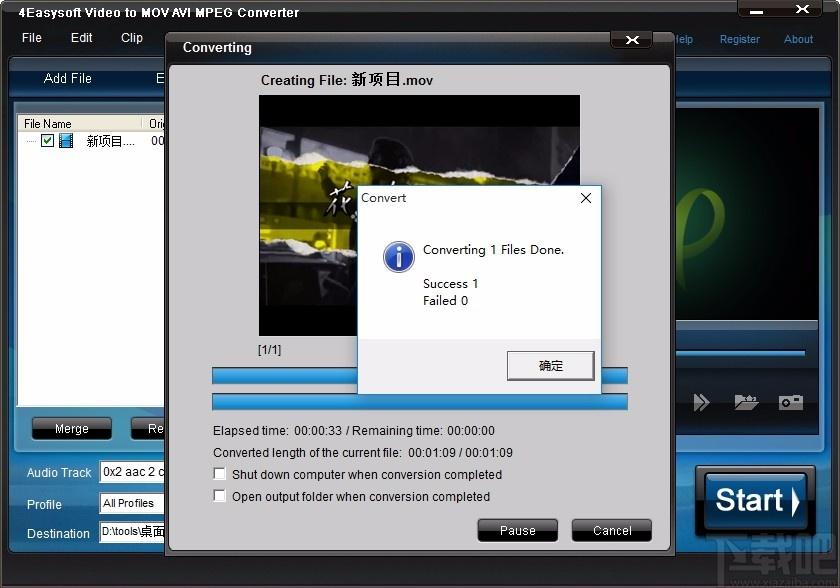Cancel the conversion

612,530
